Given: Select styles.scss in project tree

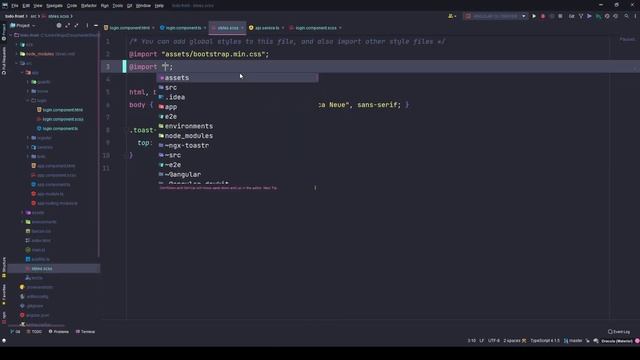Looking at the screenshot, I should (x=42, y=269).
